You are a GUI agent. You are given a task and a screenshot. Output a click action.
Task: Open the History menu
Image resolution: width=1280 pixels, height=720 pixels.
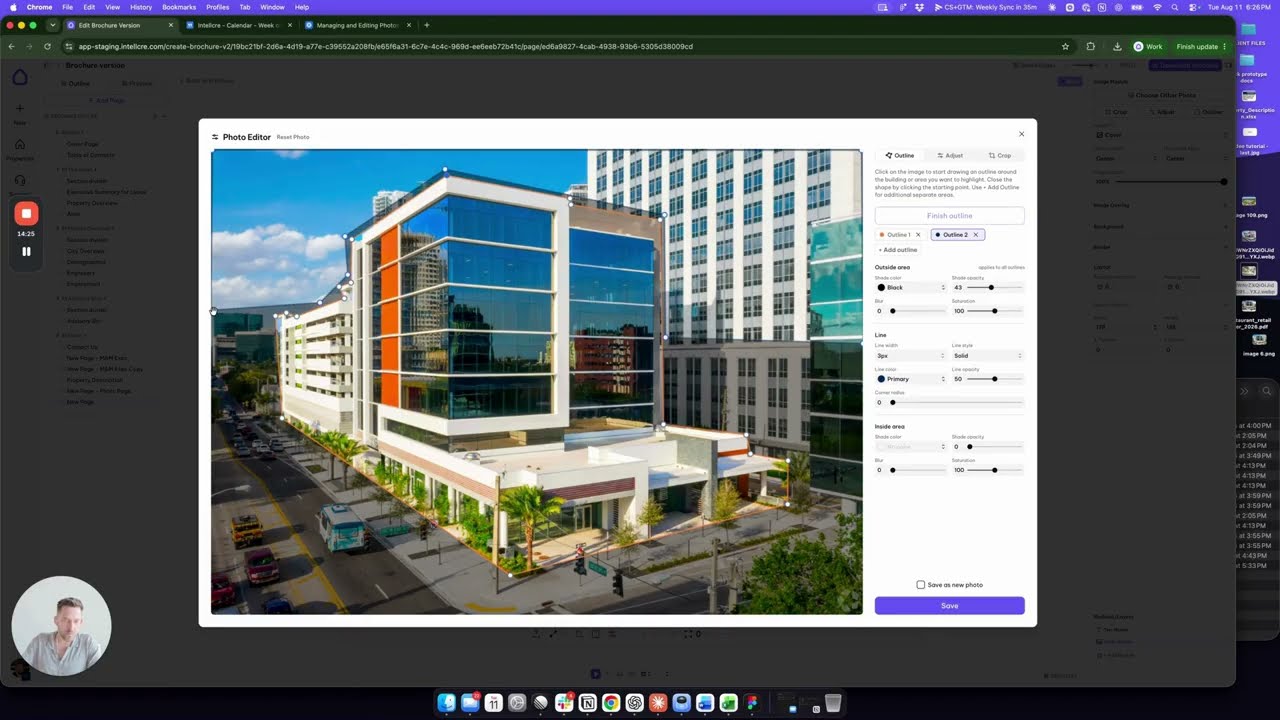141,7
